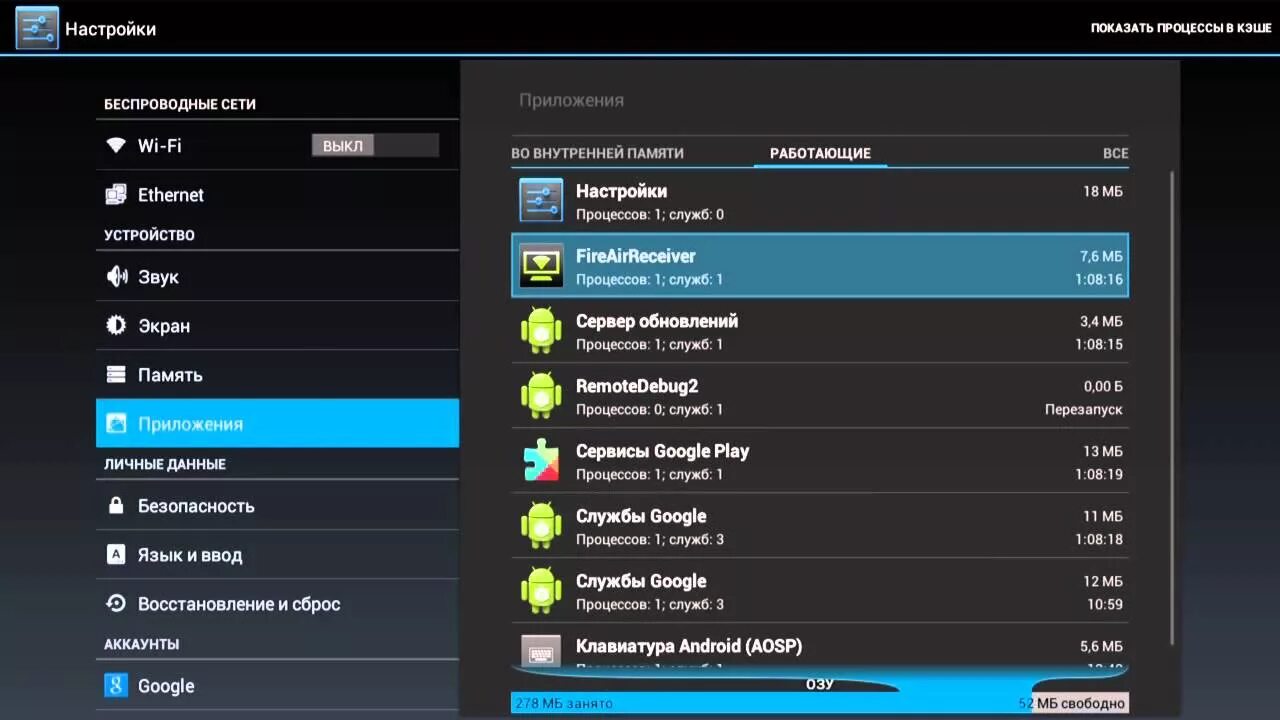Screen dimensions: 1280x720
Task: Click the 52 МБ свободно RAM segment
Action: pyautogui.click(x=1080, y=703)
